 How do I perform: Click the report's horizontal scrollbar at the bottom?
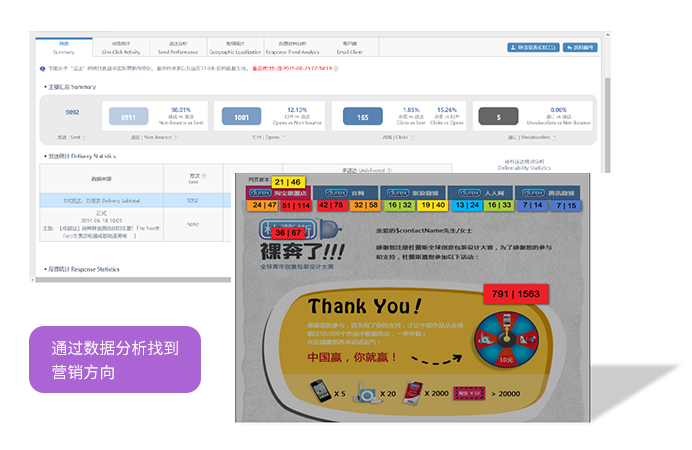pyautogui.click(x=133, y=280)
